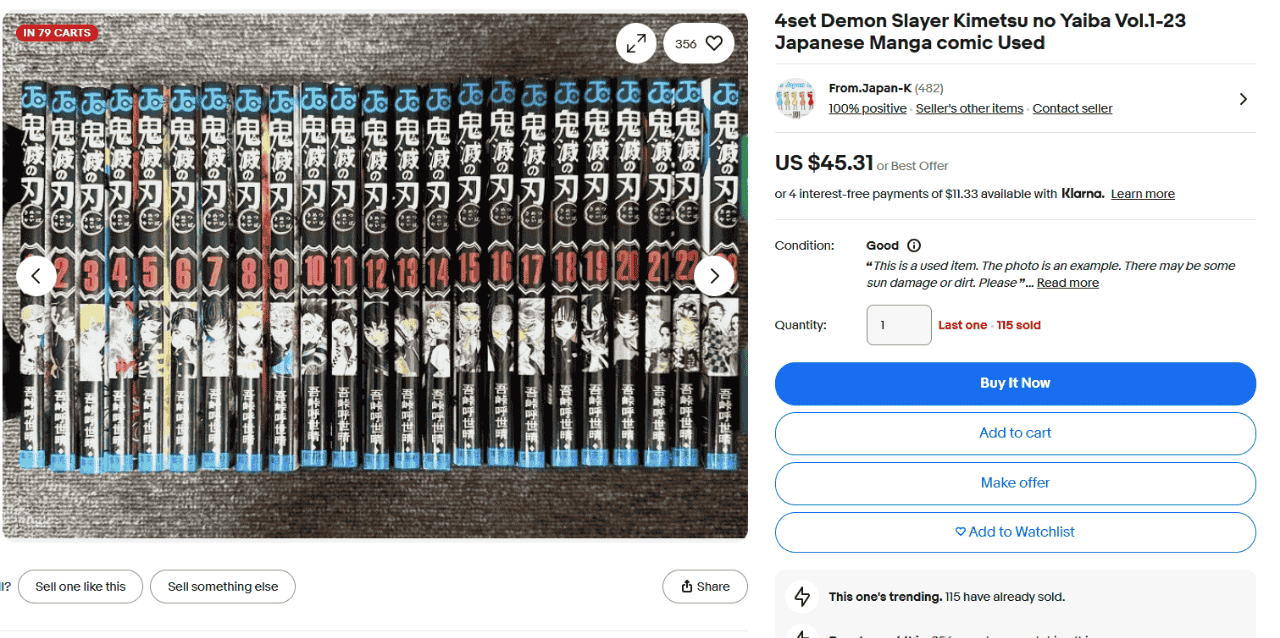The image size is (1280, 638).
Task: Make an offer on this listing
Action: [x=1014, y=483]
